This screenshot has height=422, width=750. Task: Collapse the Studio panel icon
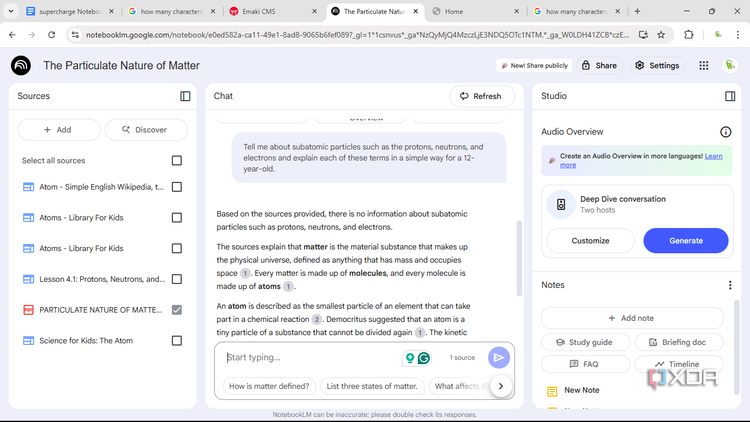[730, 96]
